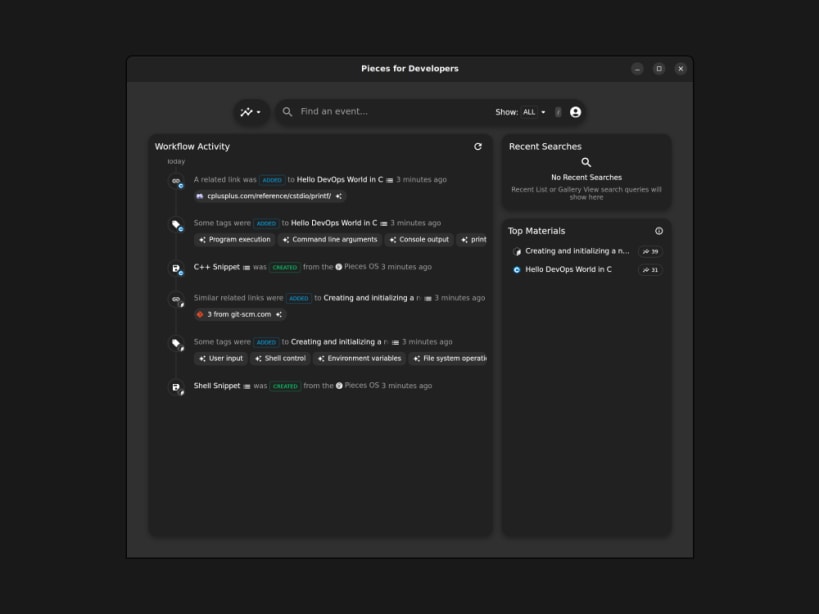Click the 31 score badge in Top Materials
This screenshot has height=614, width=819.
pos(650,270)
